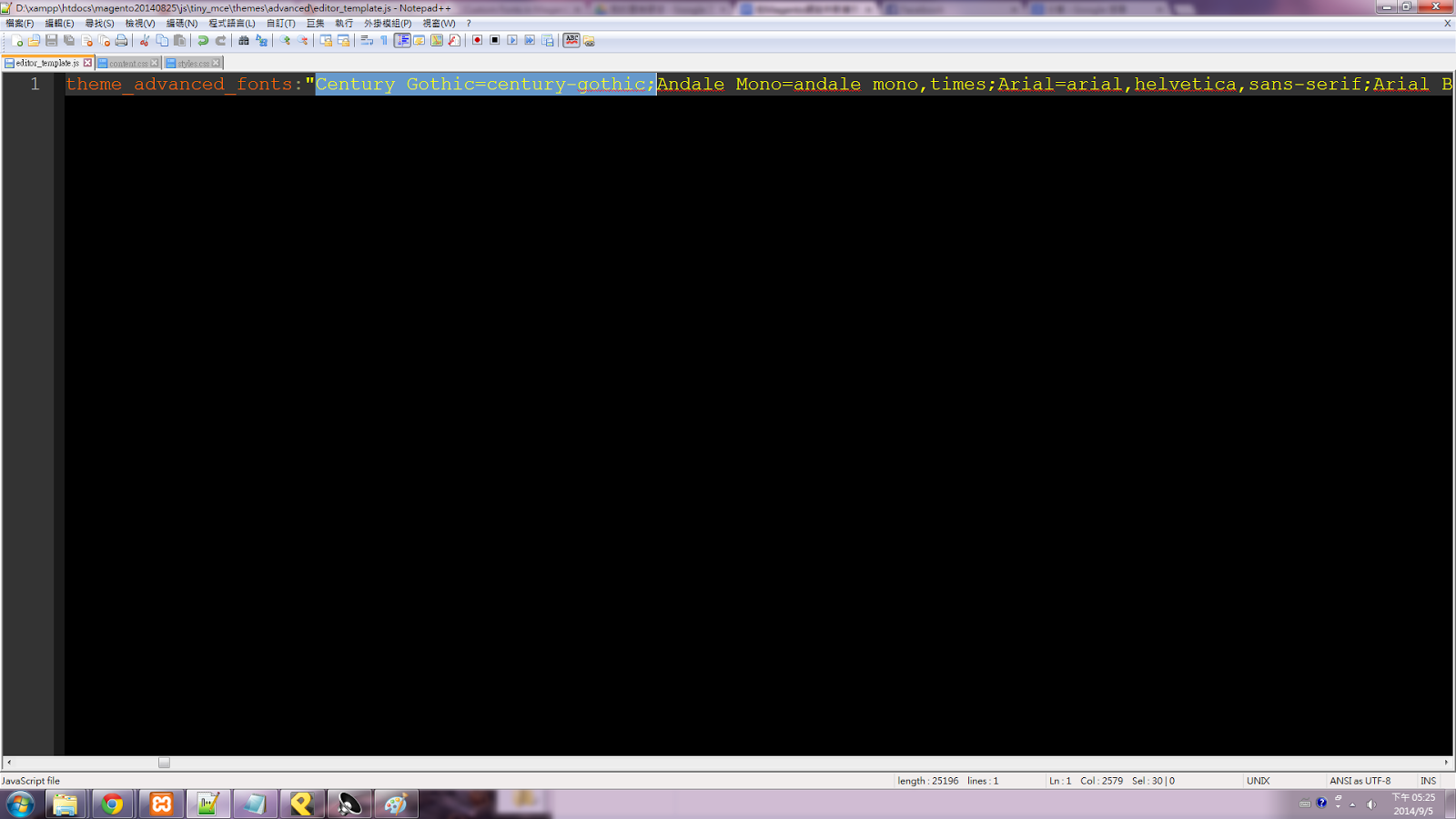1456x819 pixels.
Task: Expand hidden system tray icons arrow
Action: pos(1352,804)
